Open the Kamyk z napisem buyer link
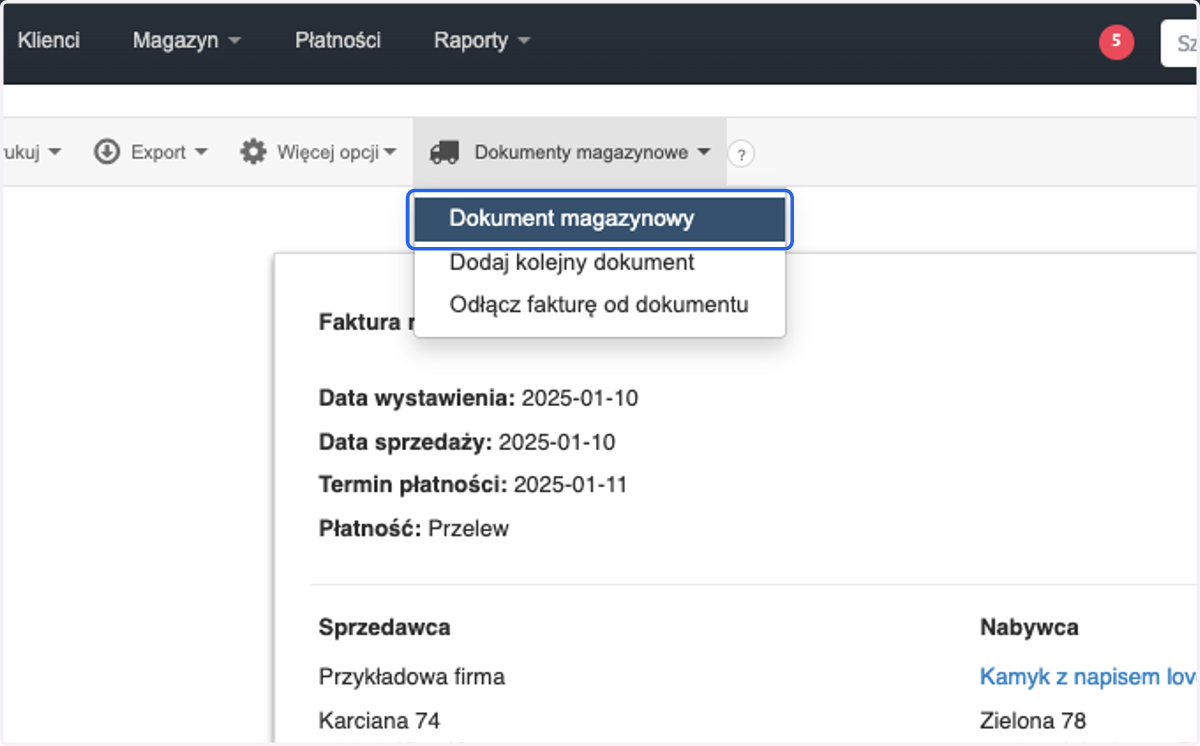Screen dimensions: 1200x746 click(1089, 677)
